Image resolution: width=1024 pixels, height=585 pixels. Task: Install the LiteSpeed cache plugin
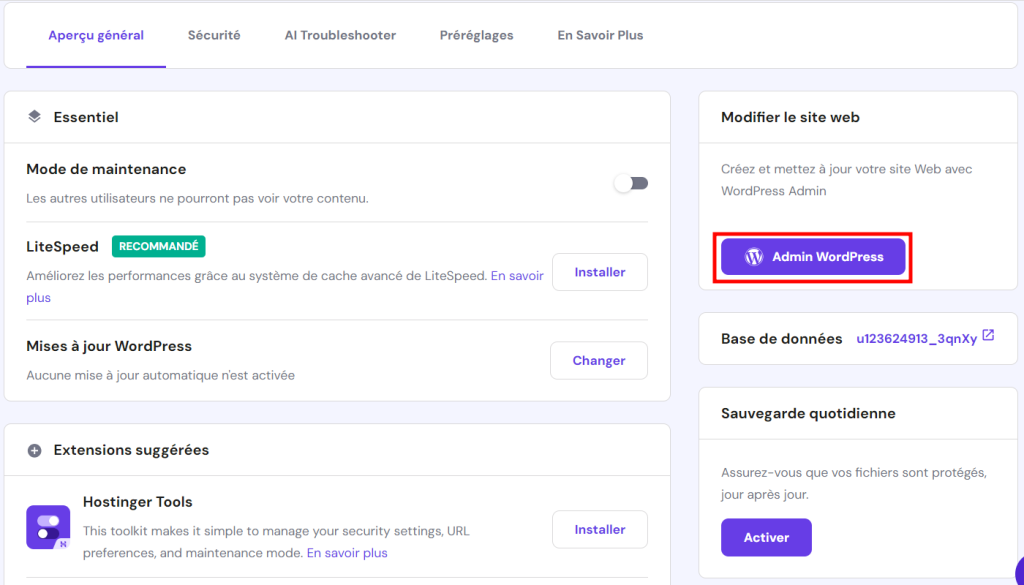click(x=600, y=272)
